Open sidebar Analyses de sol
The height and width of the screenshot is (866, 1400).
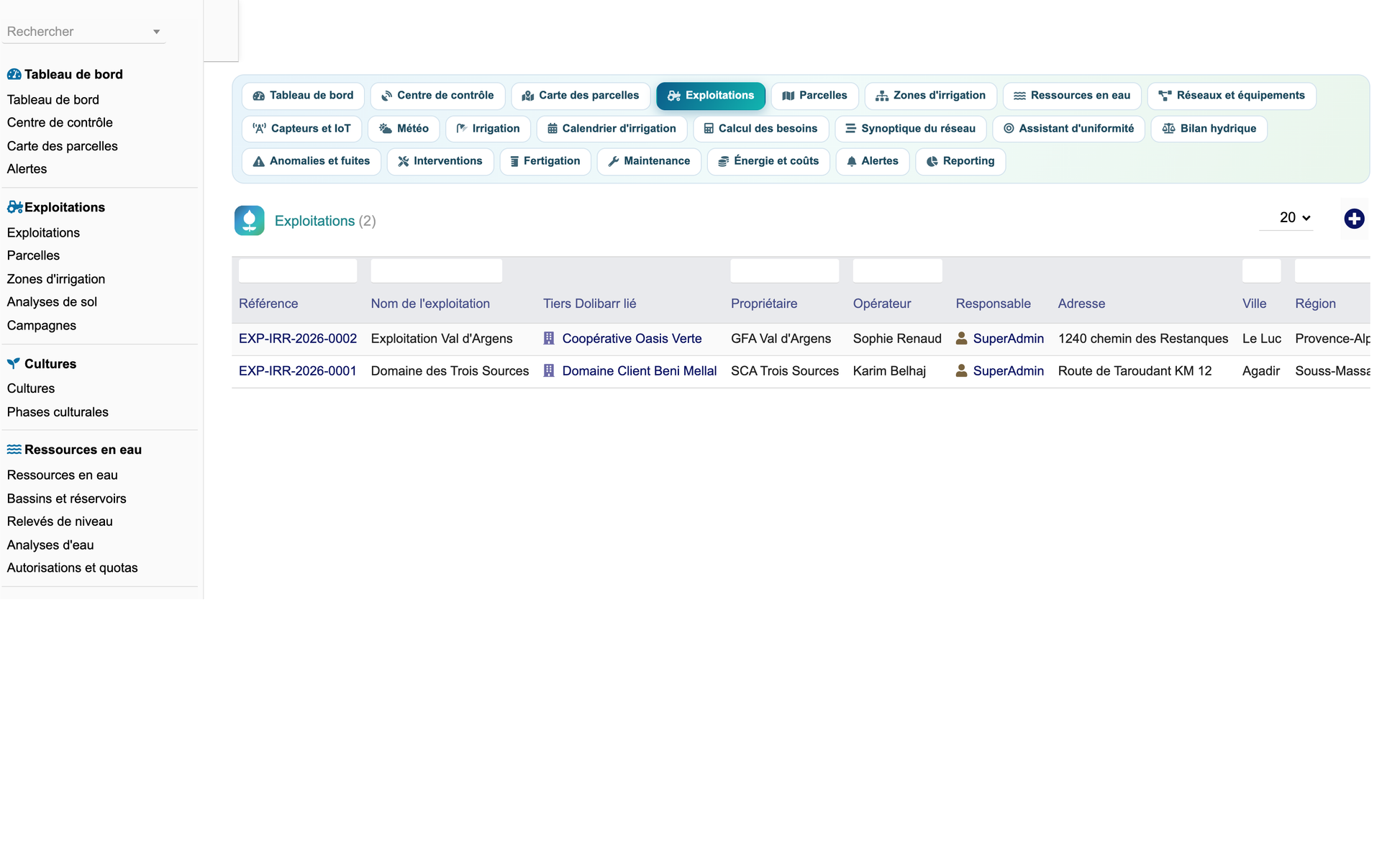point(52,302)
